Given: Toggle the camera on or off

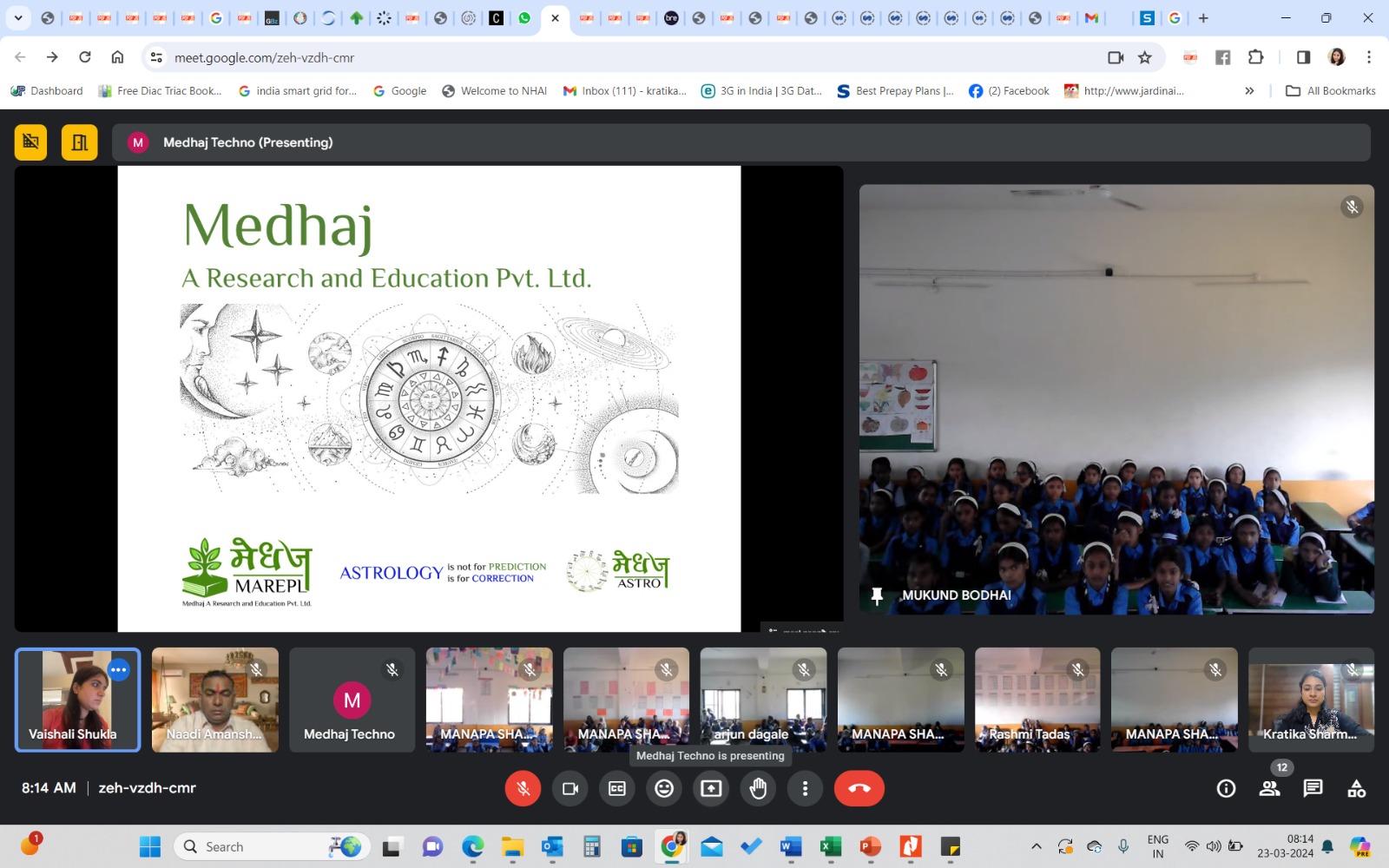Looking at the screenshot, I should pos(570,788).
